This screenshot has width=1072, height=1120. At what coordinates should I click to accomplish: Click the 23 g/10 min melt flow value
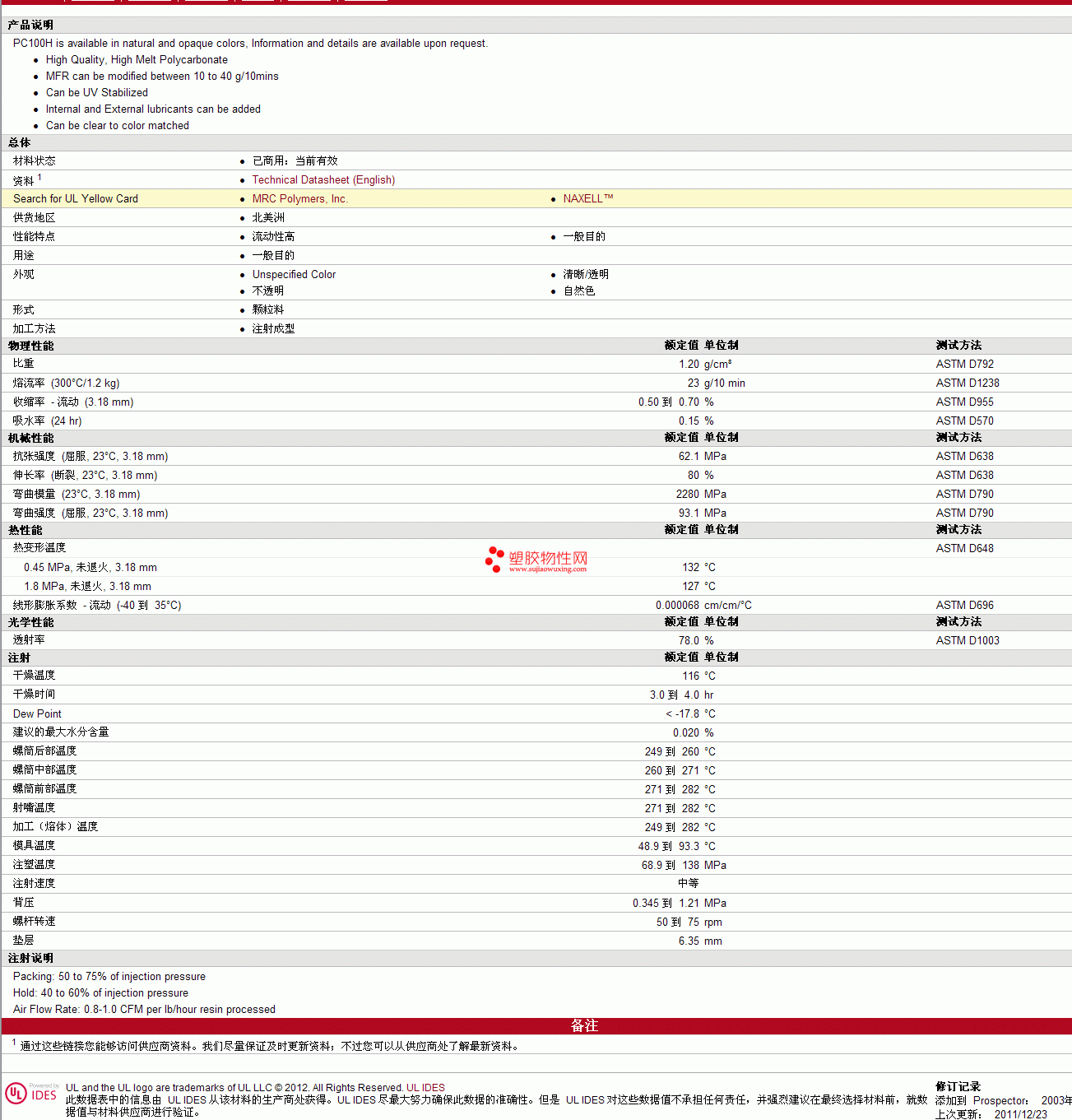pos(716,383)
